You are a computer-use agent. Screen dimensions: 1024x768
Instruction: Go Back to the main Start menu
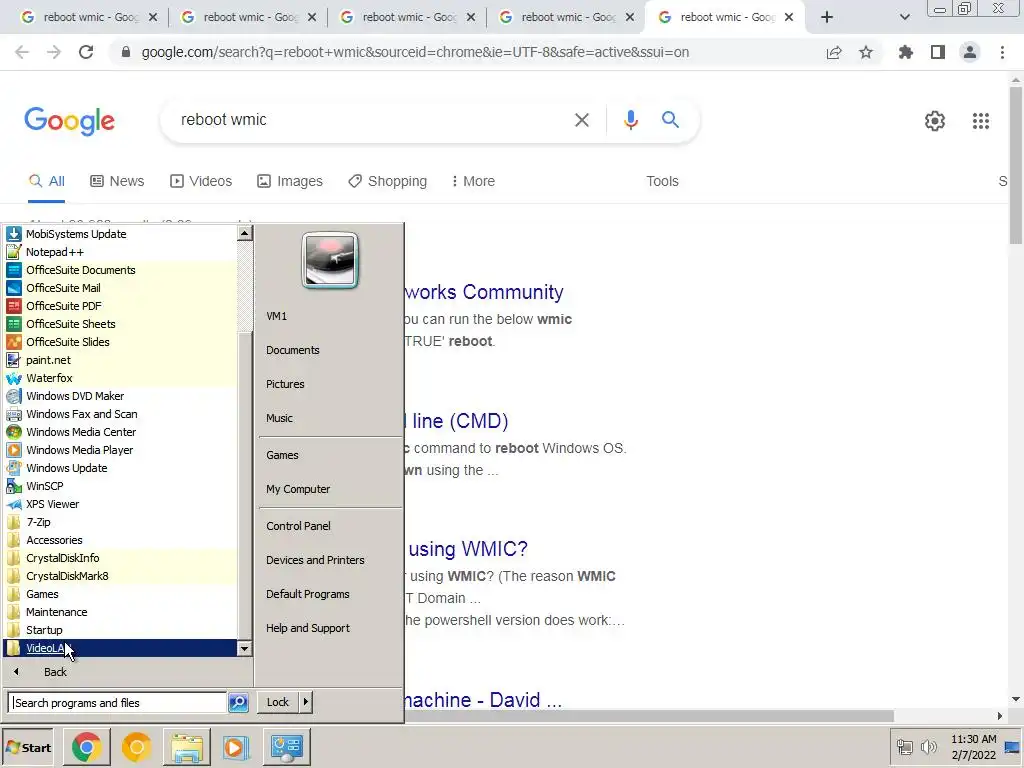[56, 672]
